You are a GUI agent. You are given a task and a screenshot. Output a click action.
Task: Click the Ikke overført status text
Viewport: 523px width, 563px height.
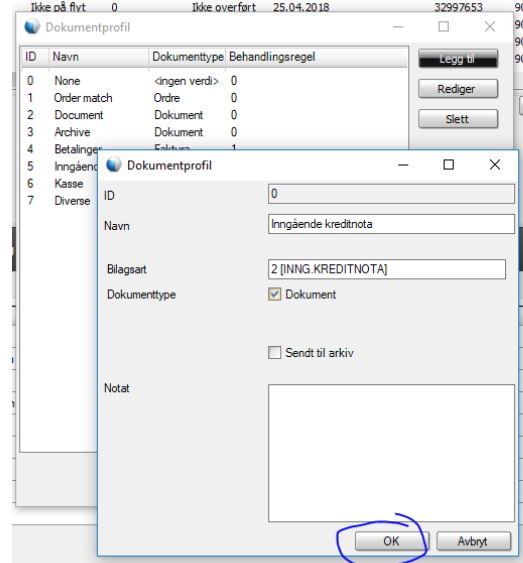(x=224, y=7)
